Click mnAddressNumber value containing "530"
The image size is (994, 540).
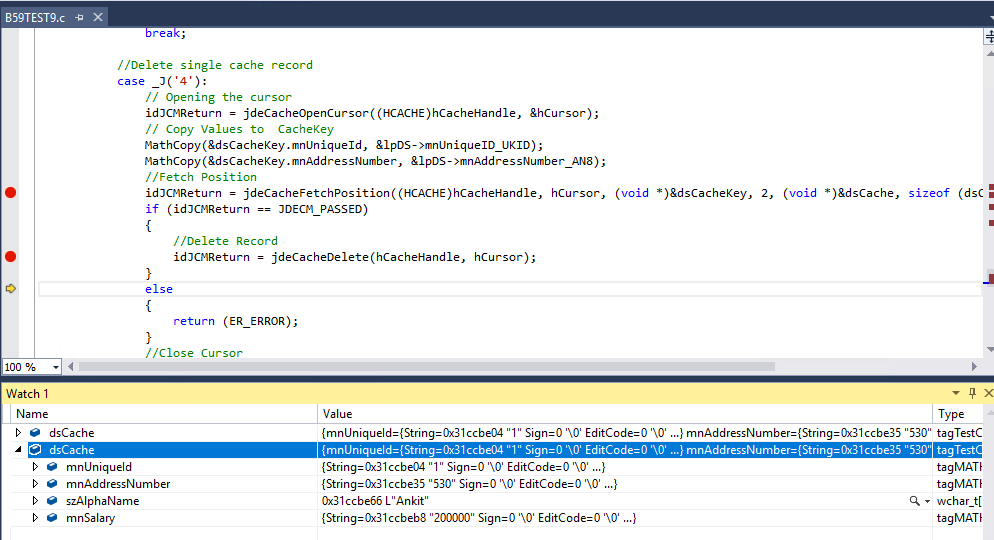point(469,484)
